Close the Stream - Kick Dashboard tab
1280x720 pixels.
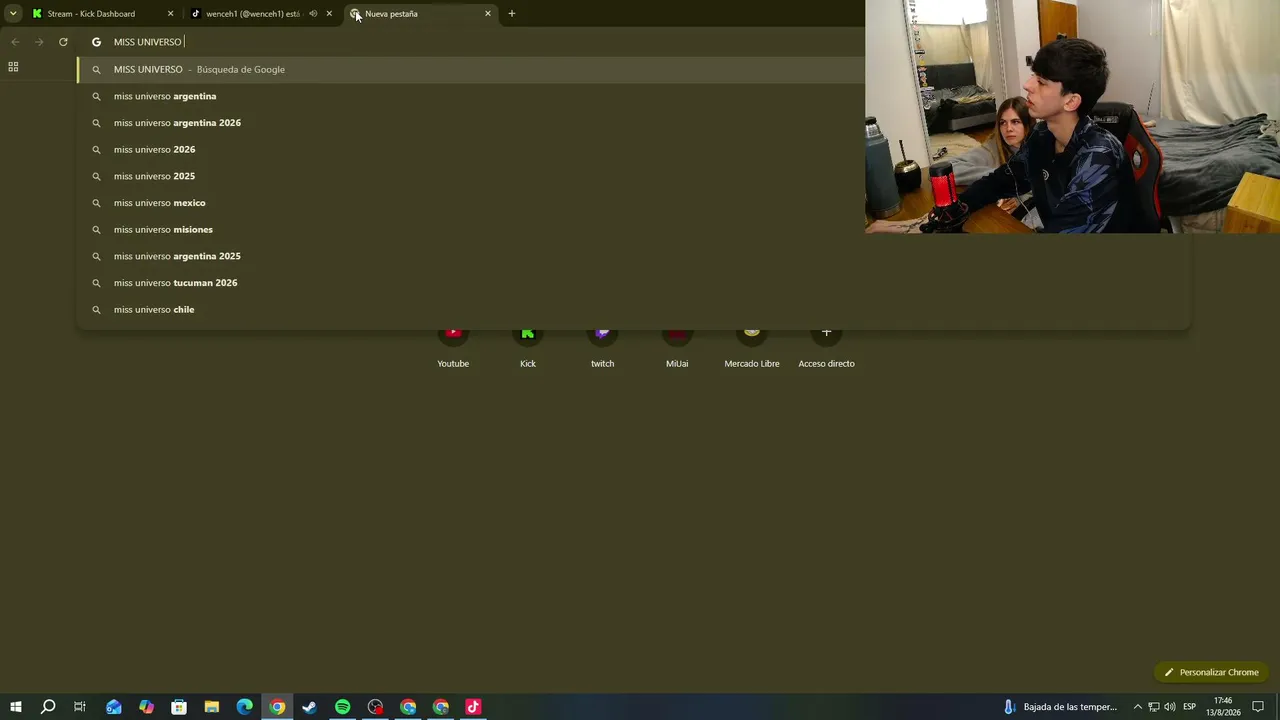click(170, 14)
